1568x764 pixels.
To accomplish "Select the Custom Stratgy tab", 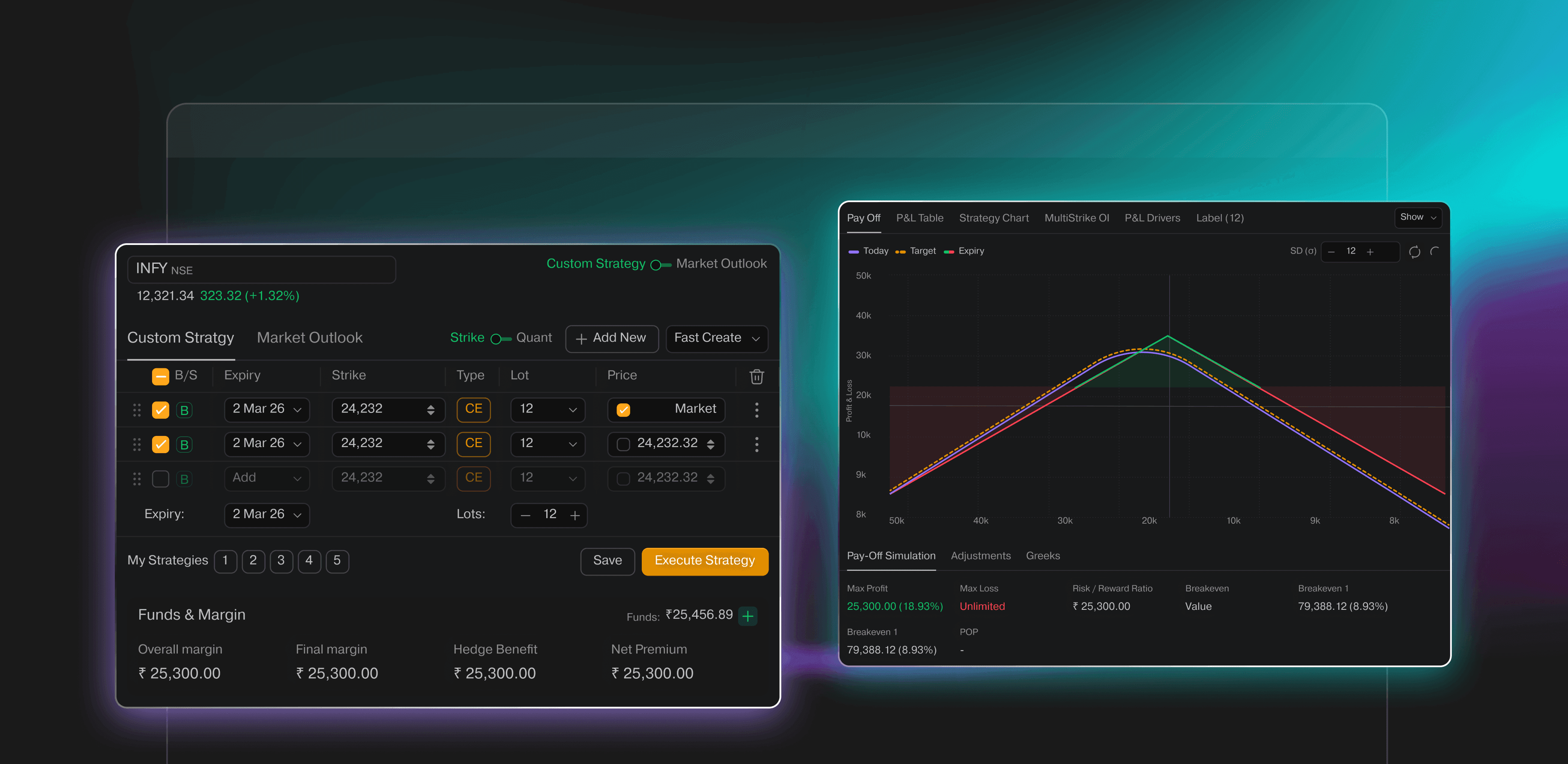I will click(180, 337).
